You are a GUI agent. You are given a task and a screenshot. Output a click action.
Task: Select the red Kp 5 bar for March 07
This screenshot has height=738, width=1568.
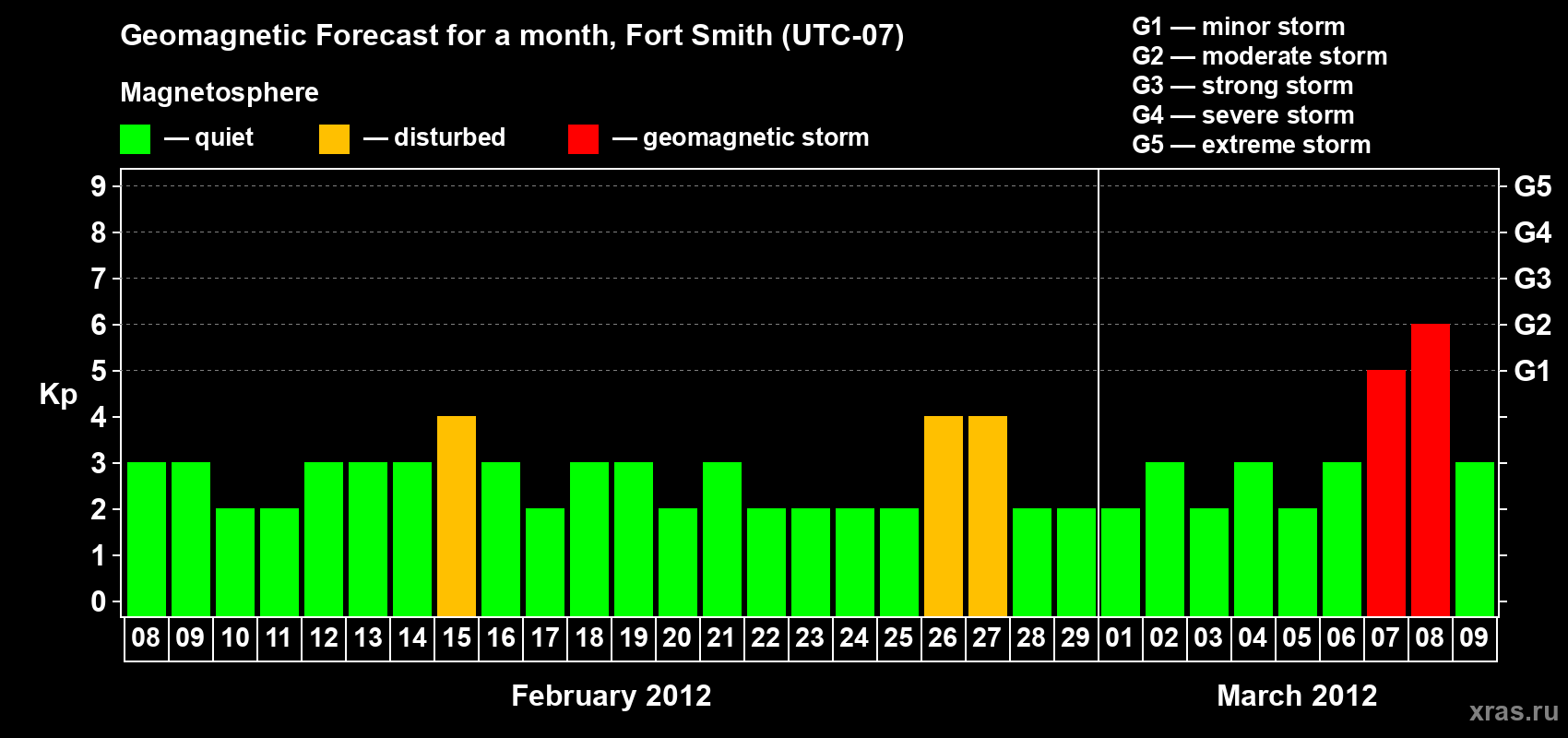(x=1386, y=493)
